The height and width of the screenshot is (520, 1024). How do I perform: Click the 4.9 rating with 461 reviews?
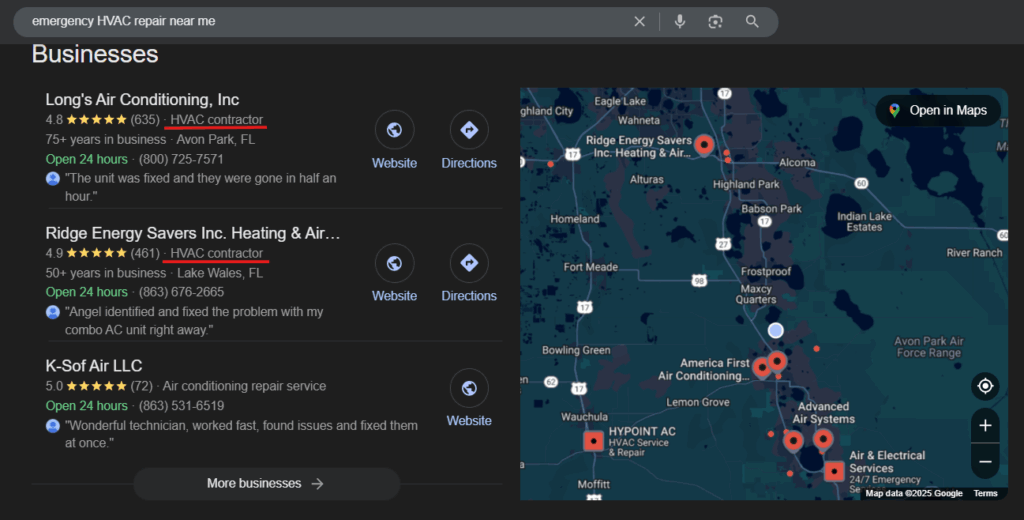(103, 253)
